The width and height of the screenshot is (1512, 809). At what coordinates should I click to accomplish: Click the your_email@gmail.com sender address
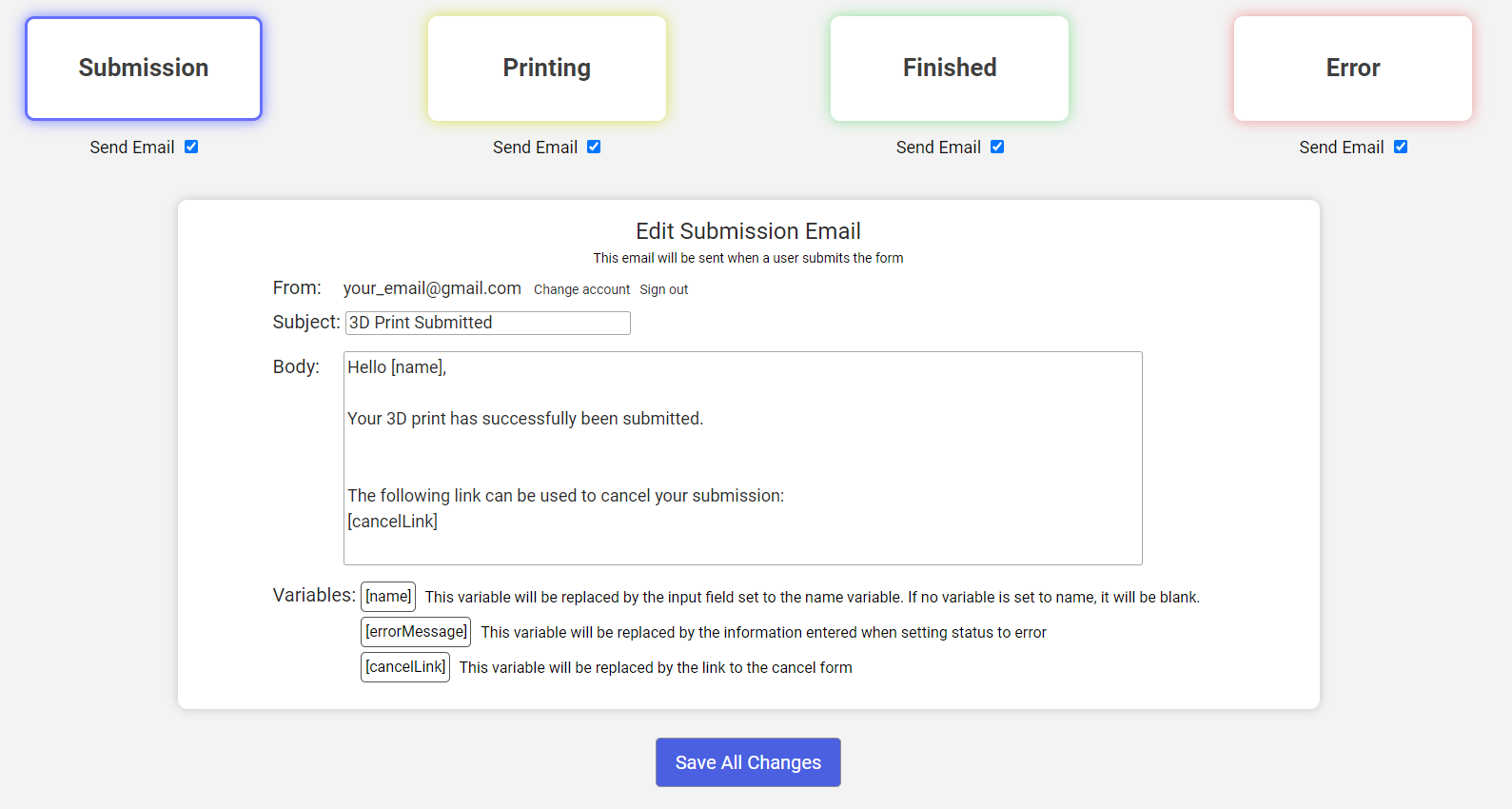(x=432, y=288)
